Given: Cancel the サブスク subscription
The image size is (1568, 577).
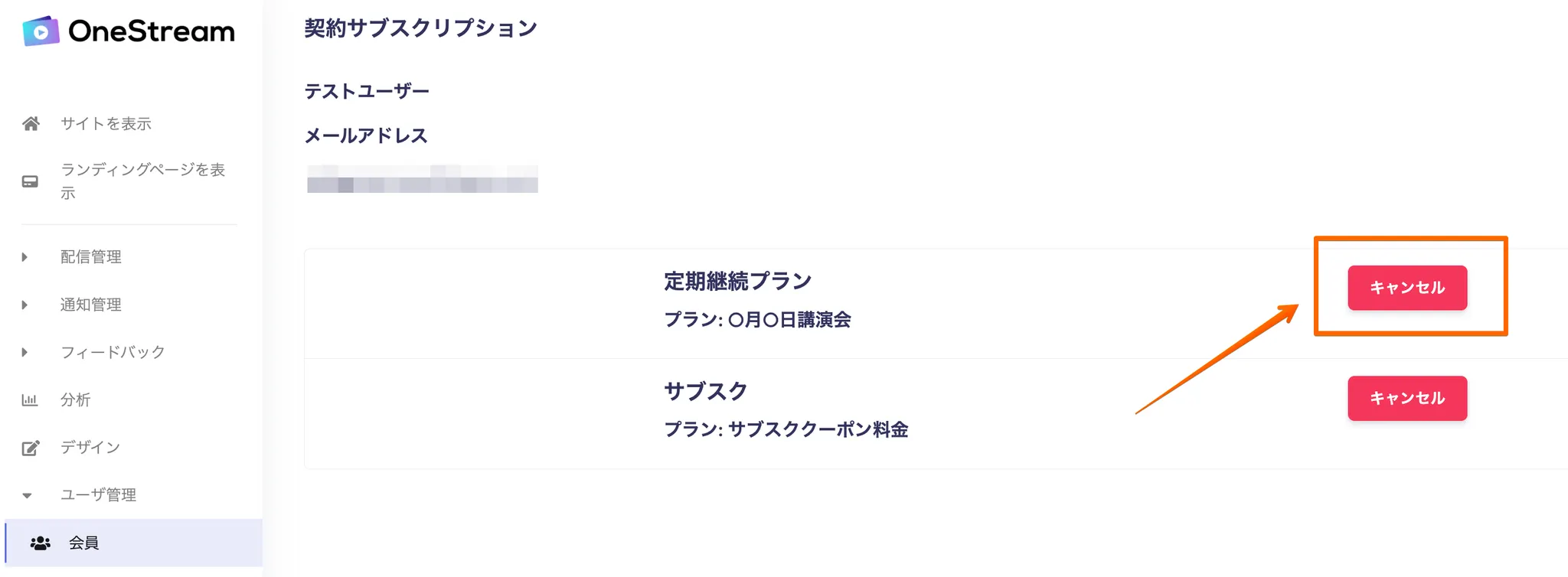Looking at the screenshot, I should (1406, 398).
